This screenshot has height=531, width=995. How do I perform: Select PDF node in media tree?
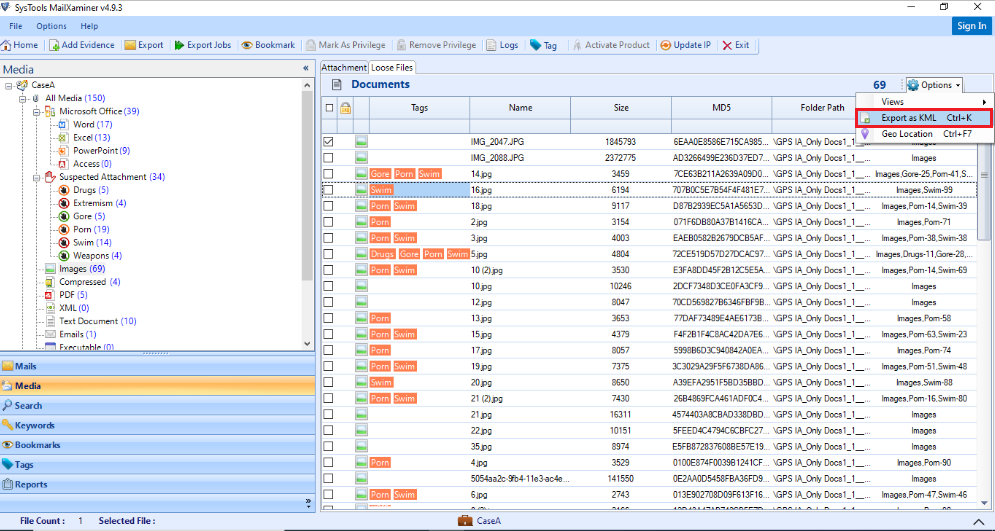pyautogui.click(x=67, y=295)
